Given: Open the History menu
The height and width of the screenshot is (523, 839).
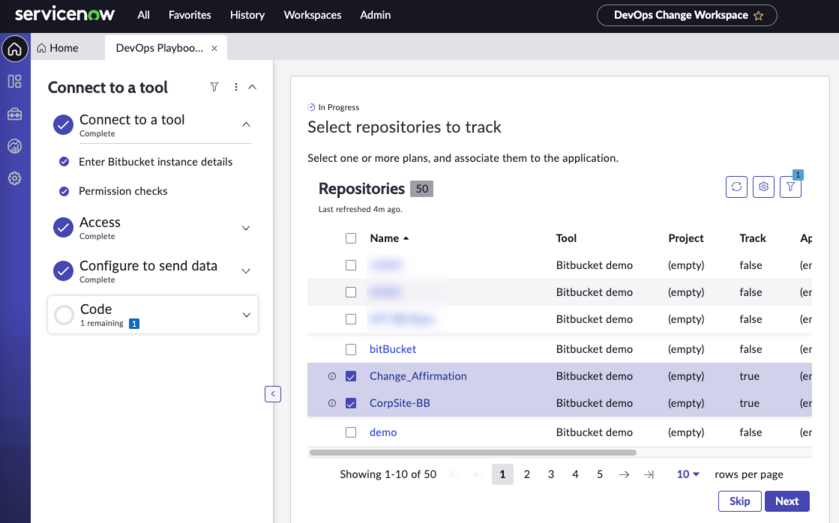Looking at the screenshot, I should tap(247, 15).
